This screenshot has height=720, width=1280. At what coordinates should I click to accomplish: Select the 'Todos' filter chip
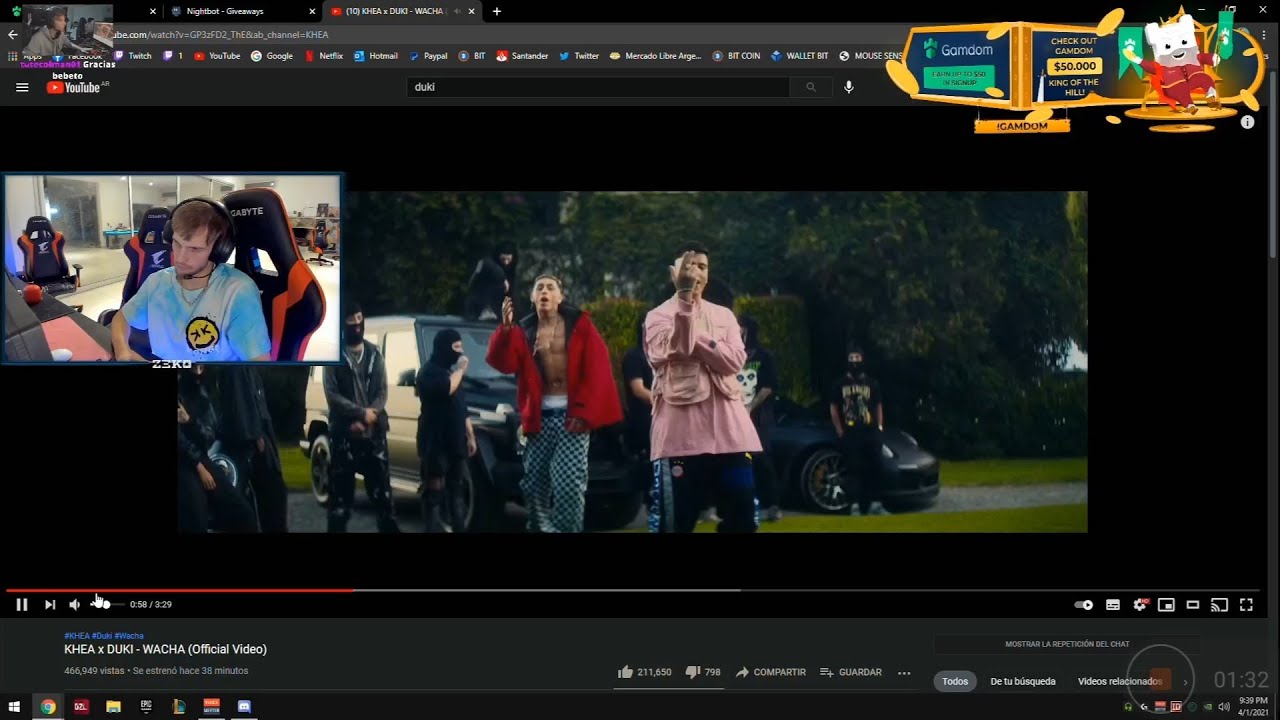tap(955, 681)
